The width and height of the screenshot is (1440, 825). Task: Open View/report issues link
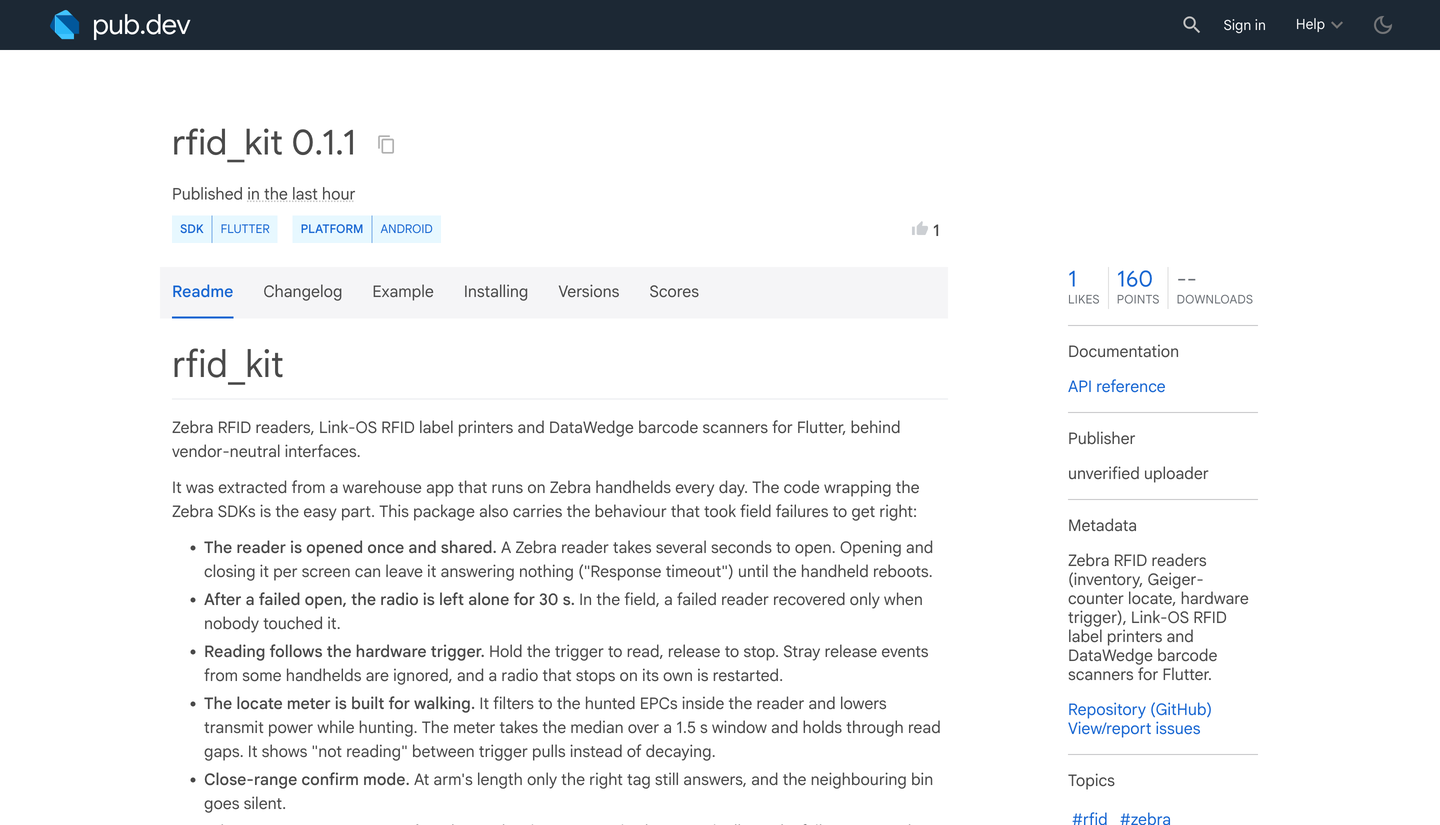(x=1134, y=728)
